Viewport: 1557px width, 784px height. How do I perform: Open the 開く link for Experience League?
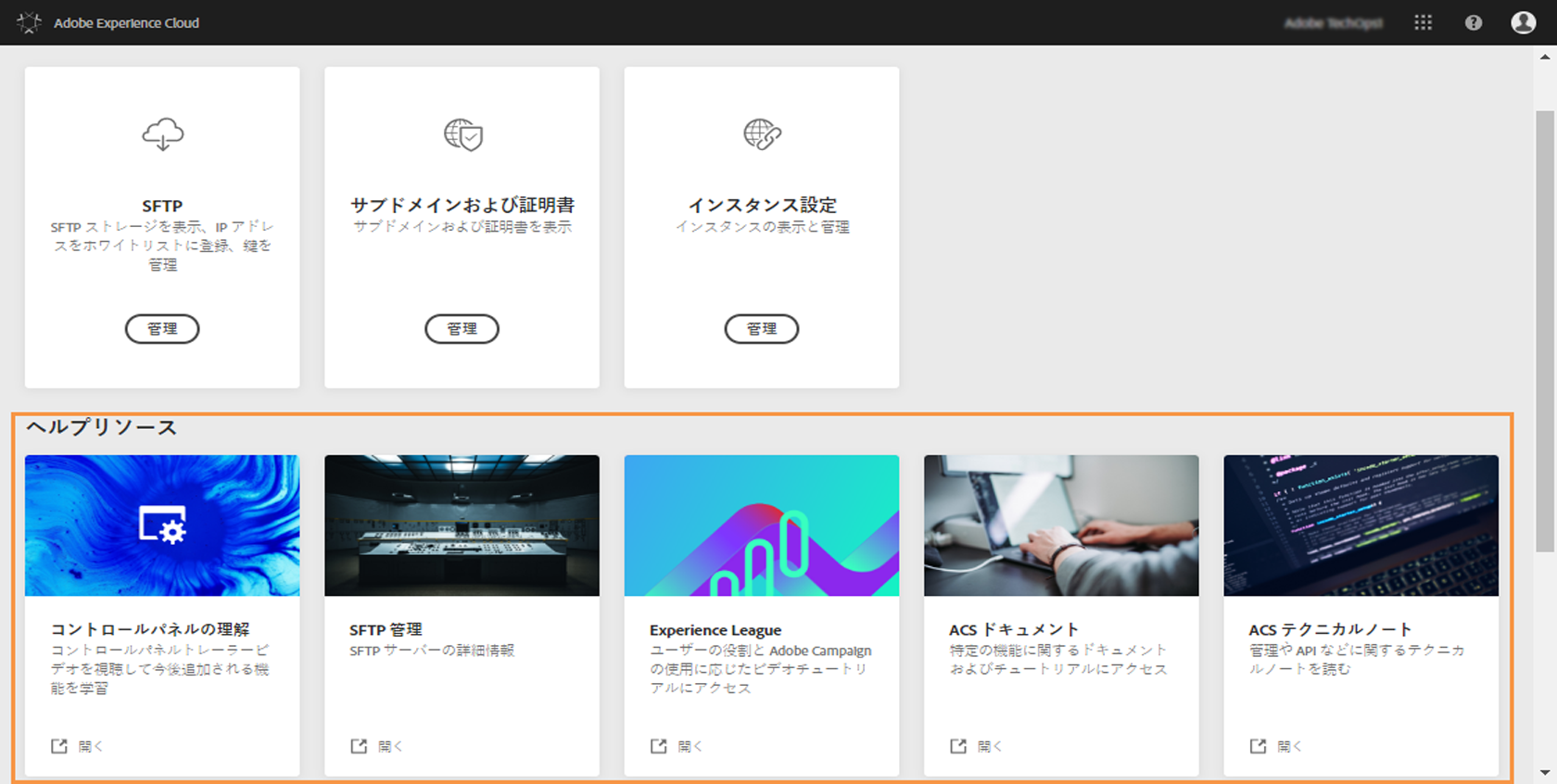pyautogui.click(x=690, y=746)
